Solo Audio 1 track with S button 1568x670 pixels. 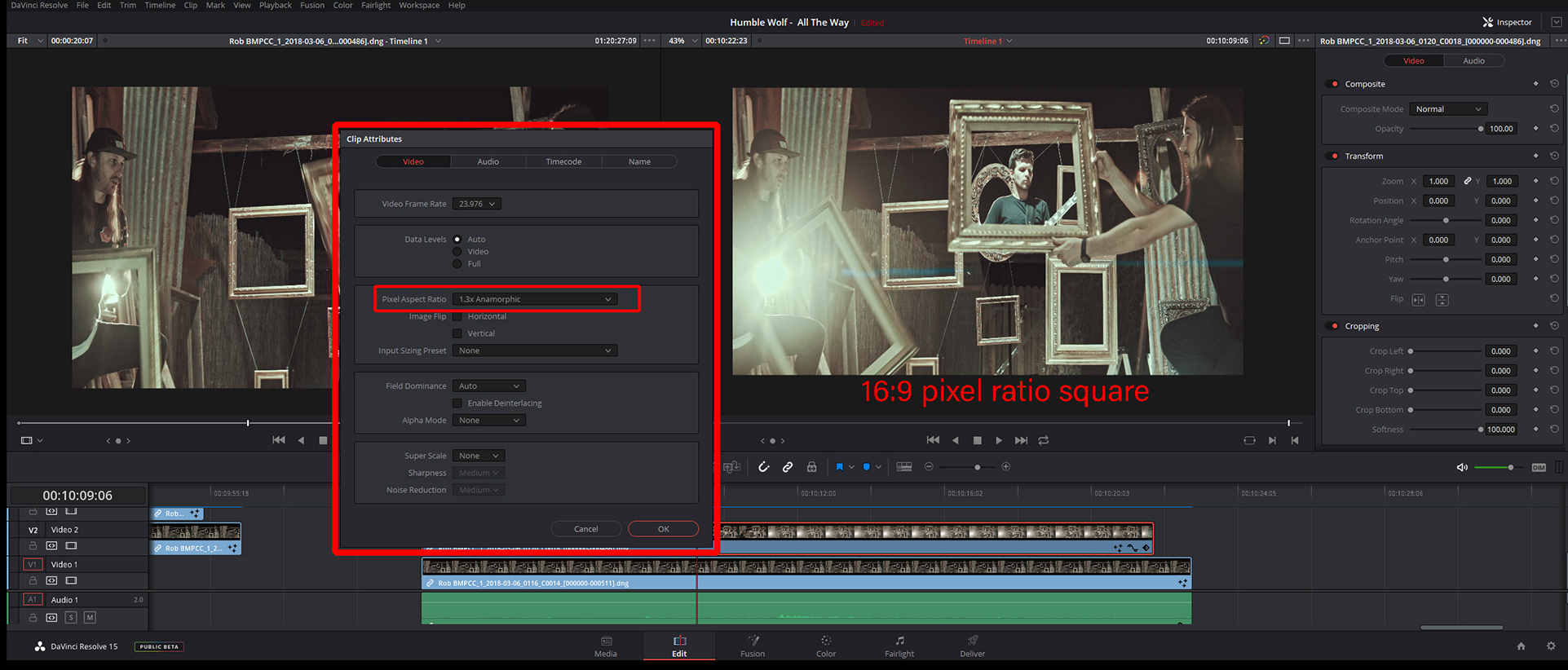71,618
